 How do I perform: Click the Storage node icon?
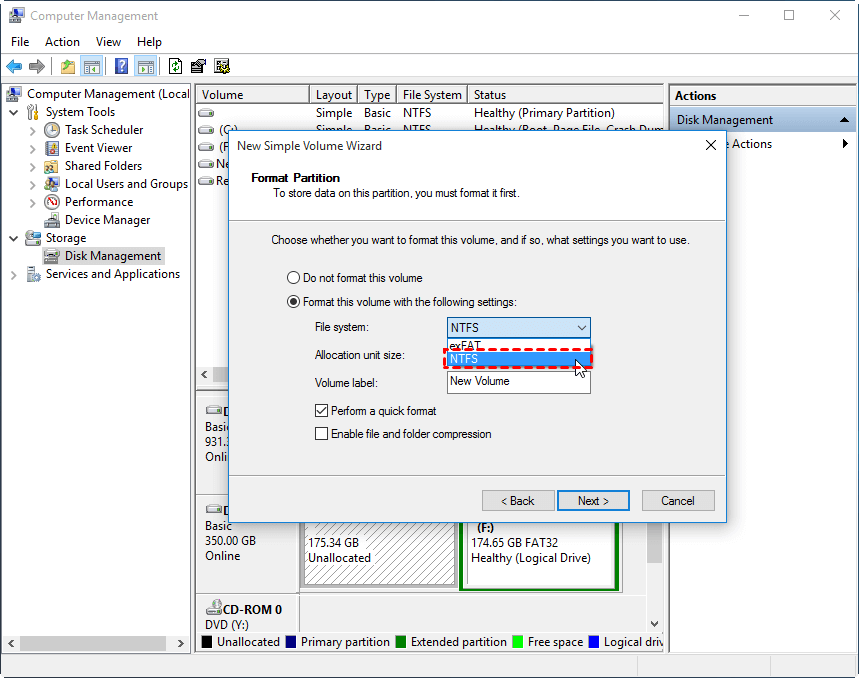(33, 238)
